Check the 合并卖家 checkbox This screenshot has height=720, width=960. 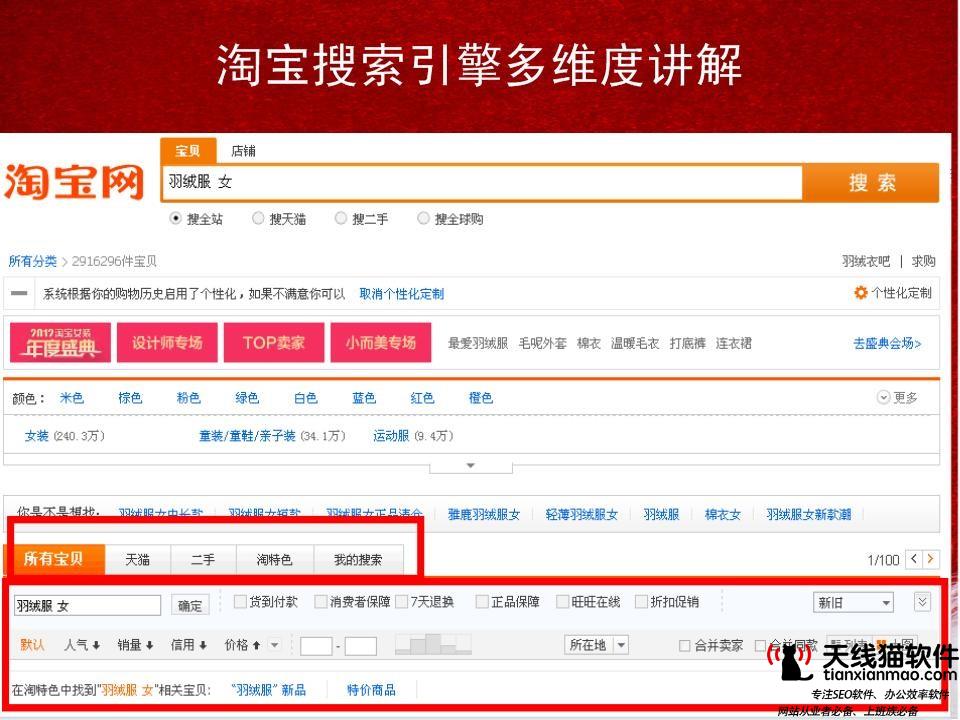point(685,645)
